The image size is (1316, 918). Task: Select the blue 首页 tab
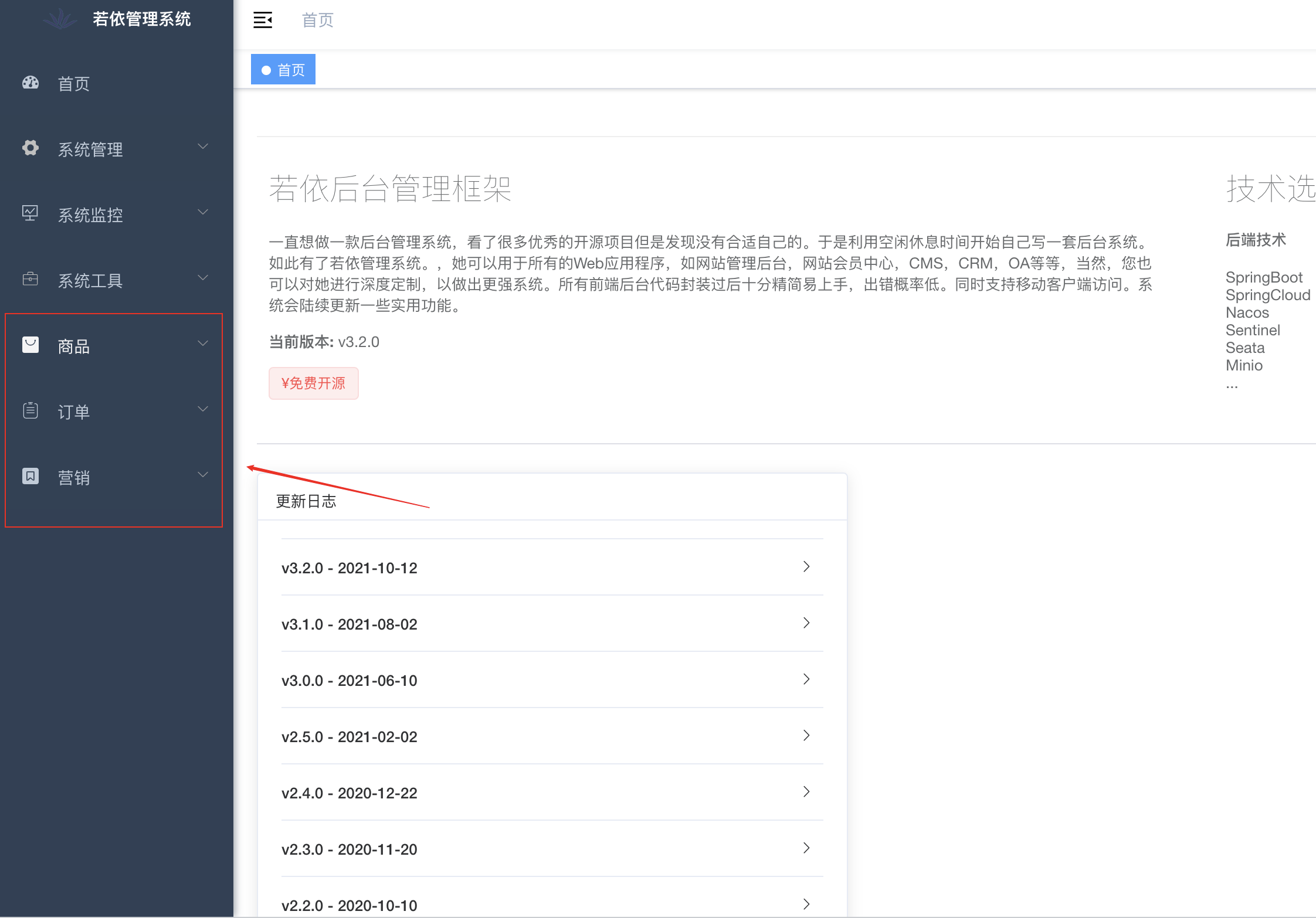(283, 70)
